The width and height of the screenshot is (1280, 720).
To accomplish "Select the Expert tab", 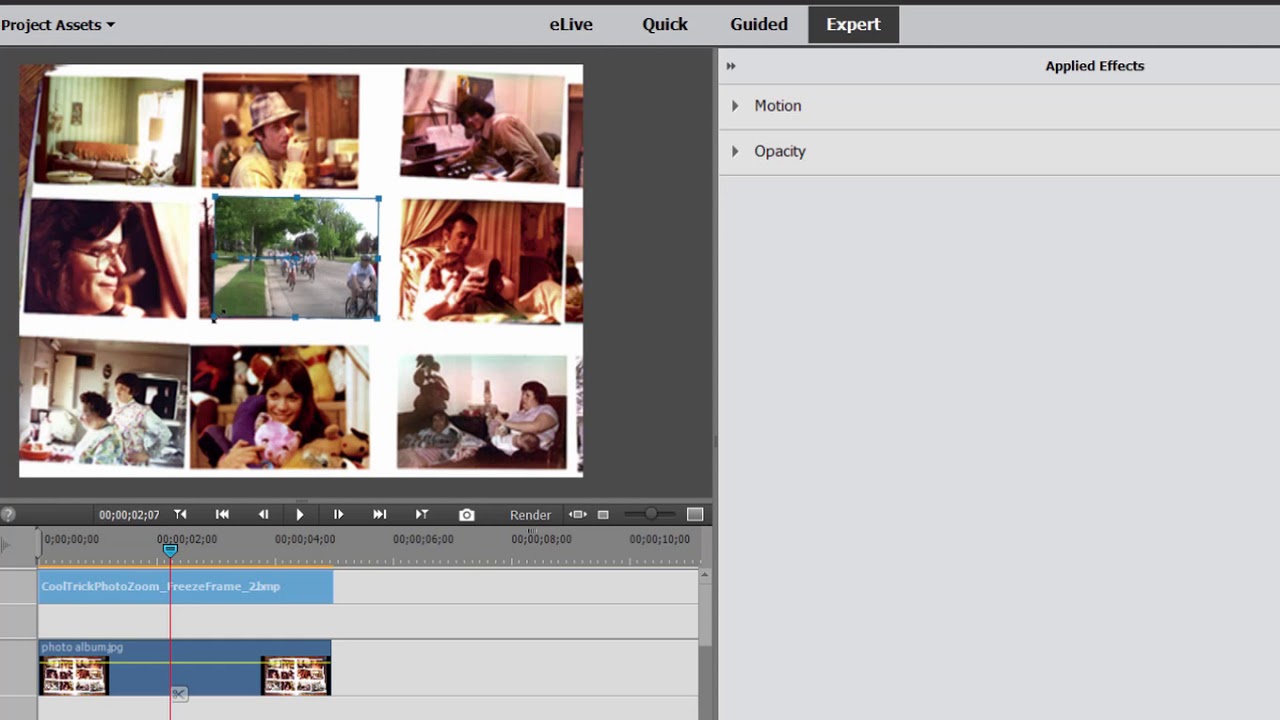I will point(853,25).
